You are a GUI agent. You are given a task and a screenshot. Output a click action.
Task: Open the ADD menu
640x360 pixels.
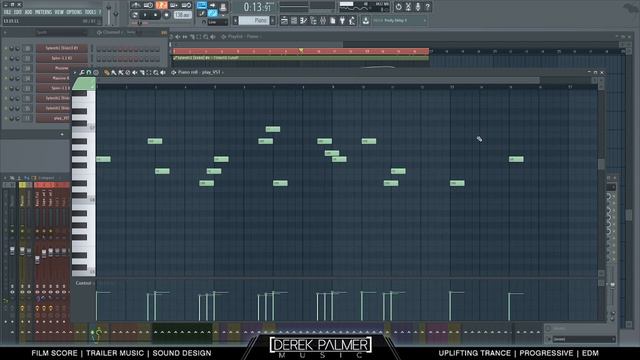pos(28,12)
